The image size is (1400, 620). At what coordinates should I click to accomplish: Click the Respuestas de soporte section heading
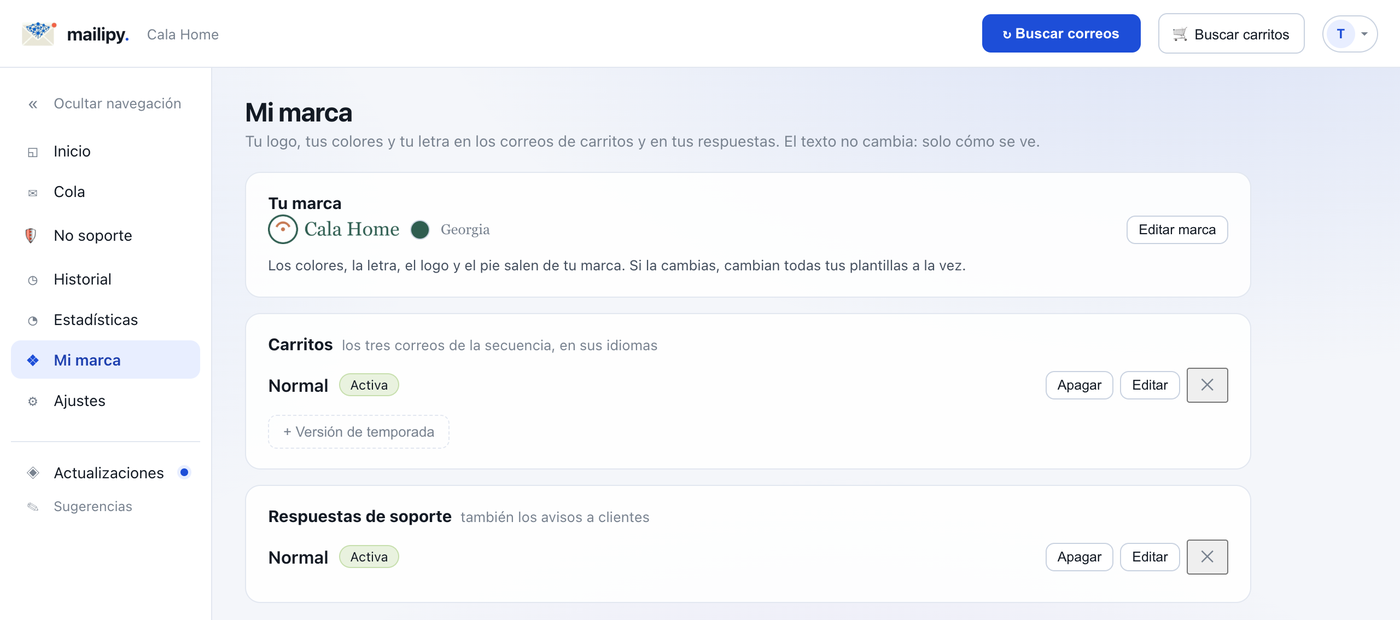coord(360,516)
